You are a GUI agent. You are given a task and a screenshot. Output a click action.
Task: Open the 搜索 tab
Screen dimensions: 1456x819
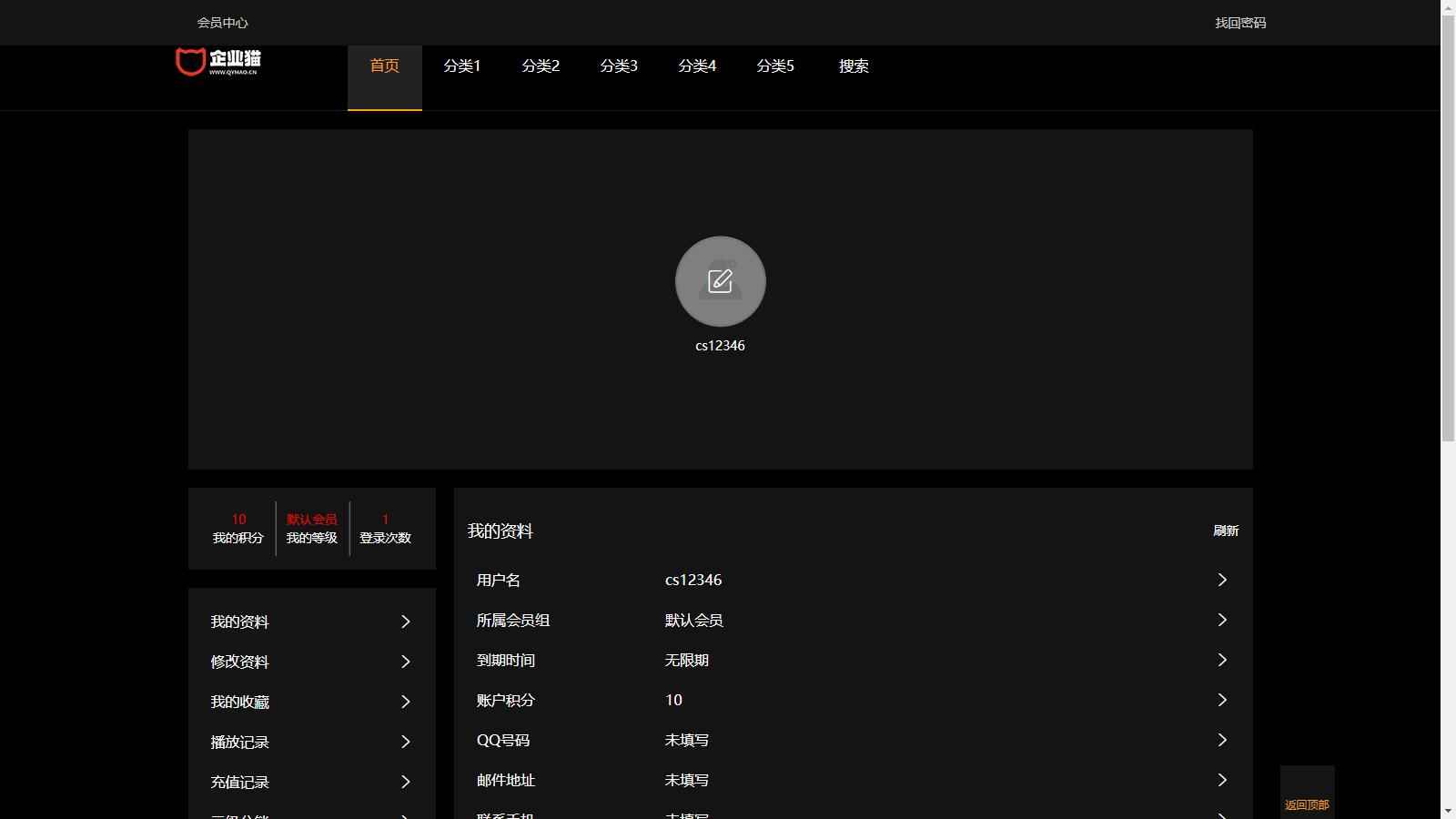point(853,66)
